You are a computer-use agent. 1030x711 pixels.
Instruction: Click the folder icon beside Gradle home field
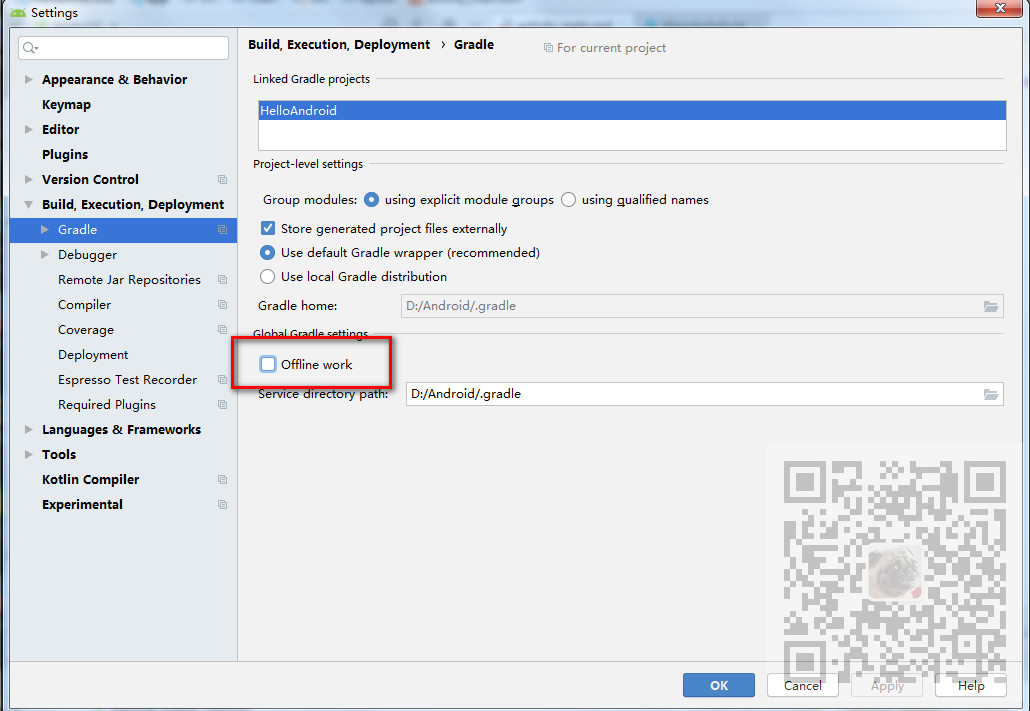coord(990,306)
